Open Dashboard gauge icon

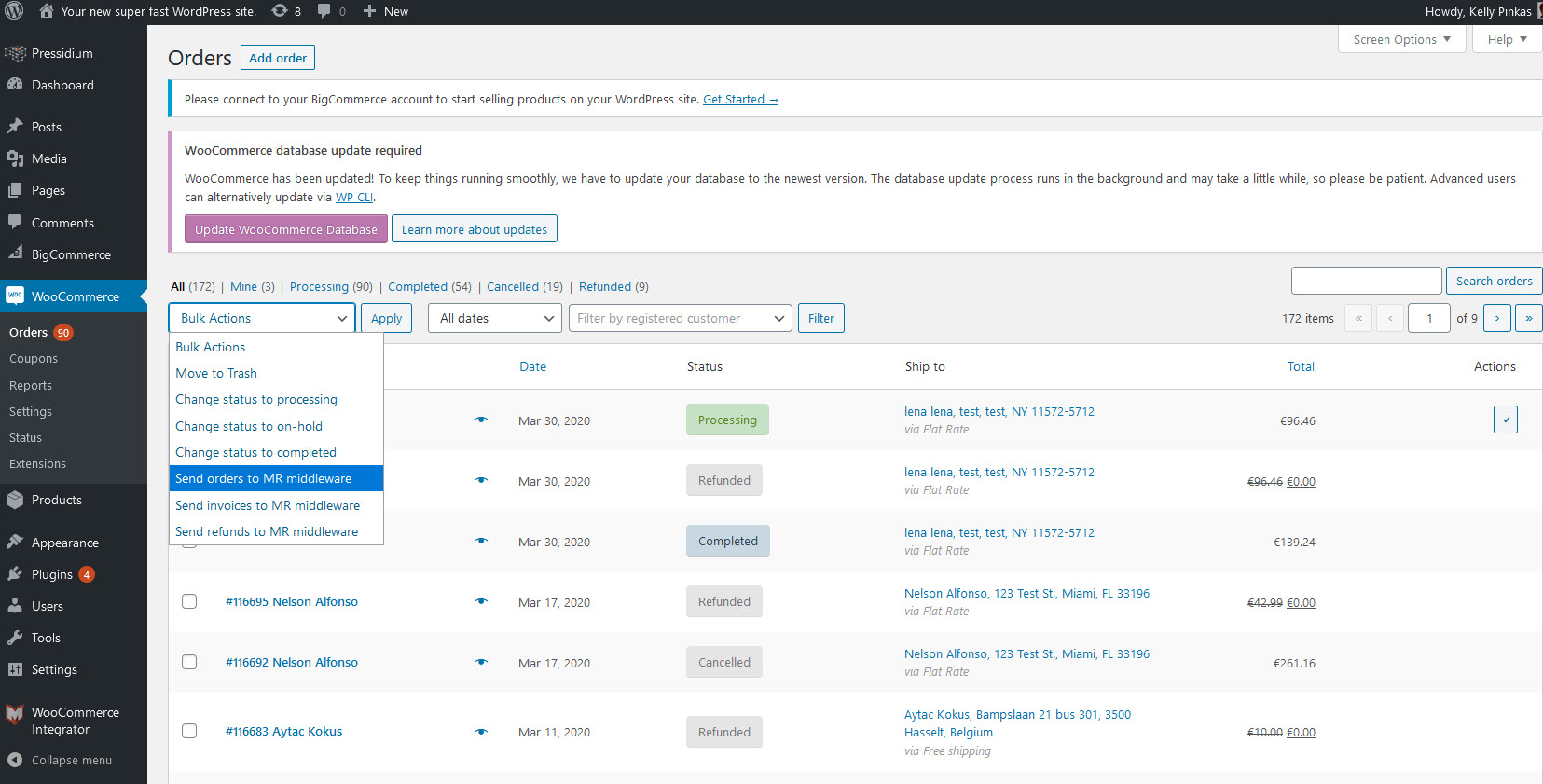tap(15, 85)
